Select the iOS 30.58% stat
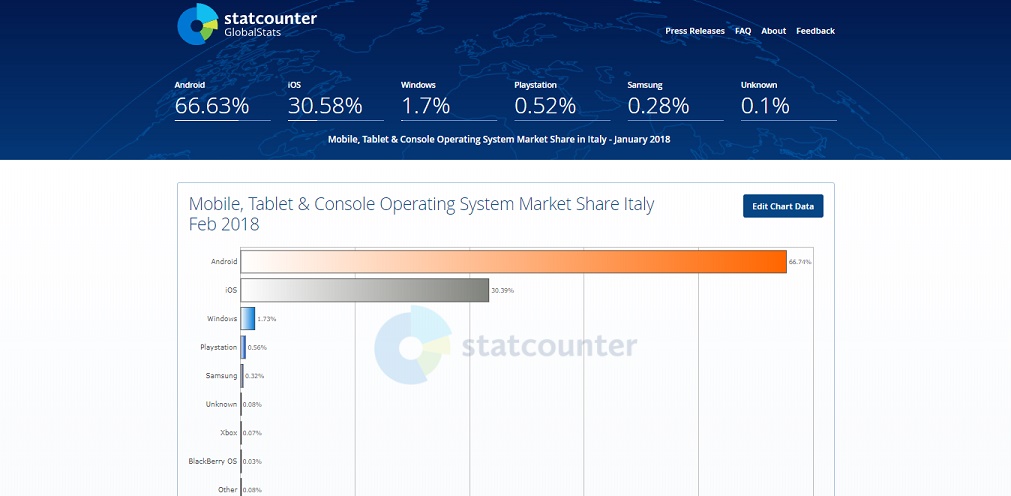The height and width of the screenshot is (496, 1011). (x=335, y=100)
